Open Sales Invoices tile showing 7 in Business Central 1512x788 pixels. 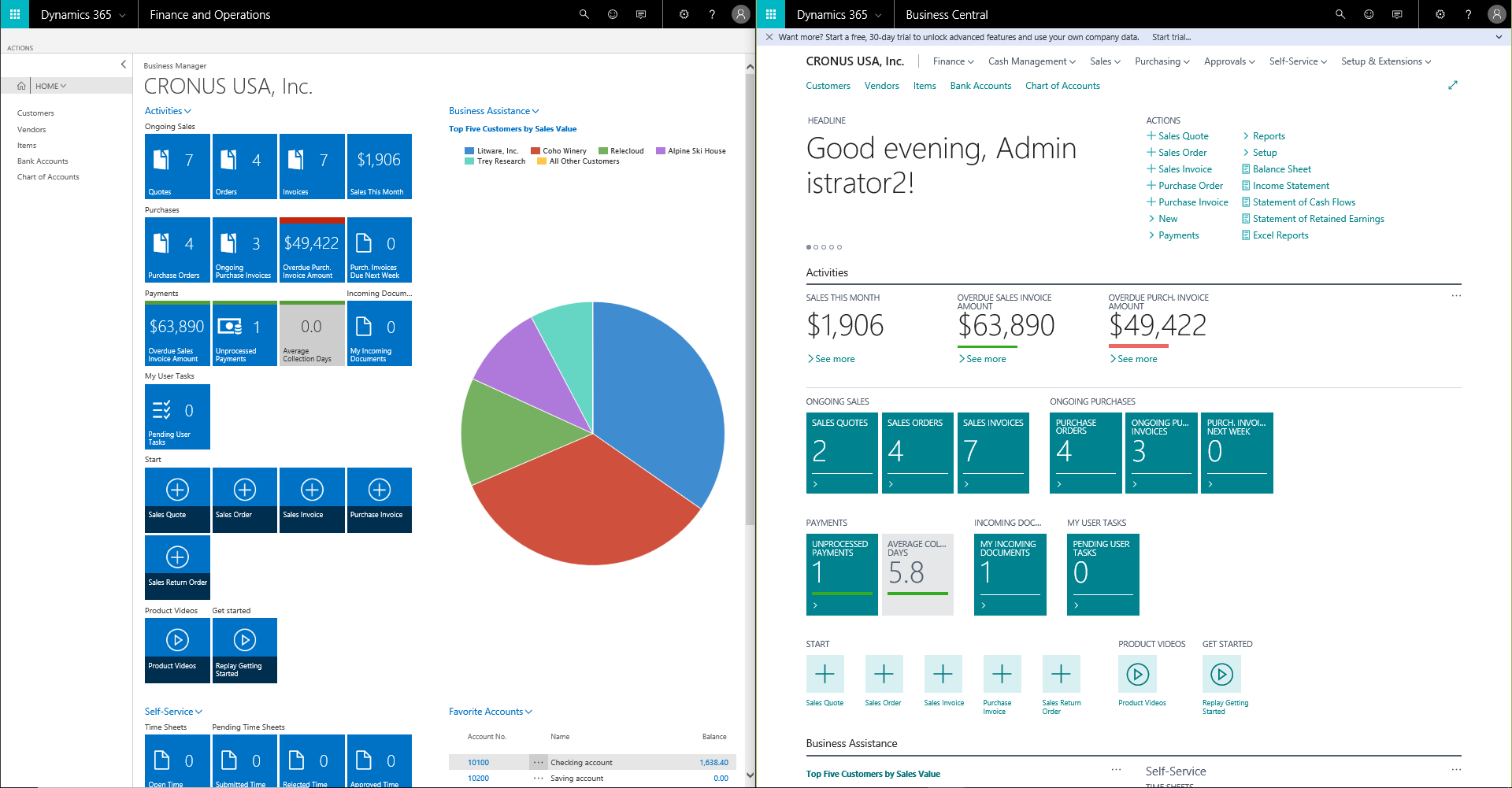pos(993,453)
